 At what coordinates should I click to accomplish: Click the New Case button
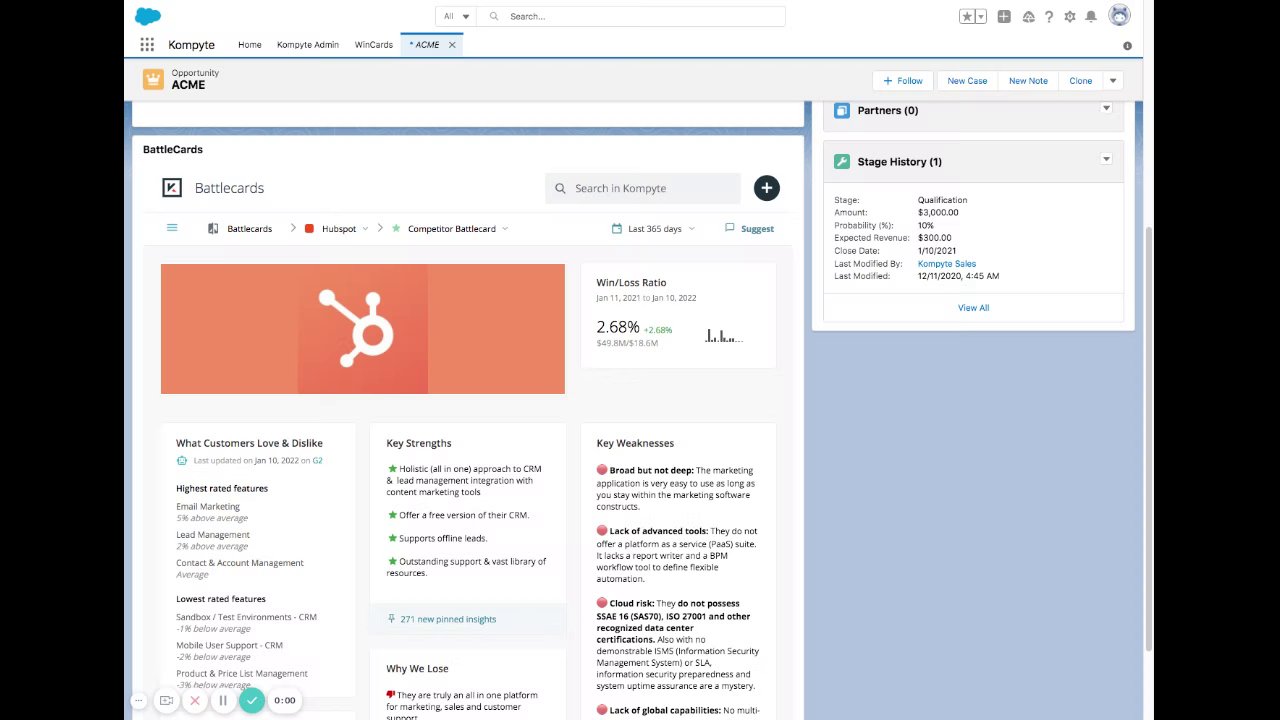point(967,81)
